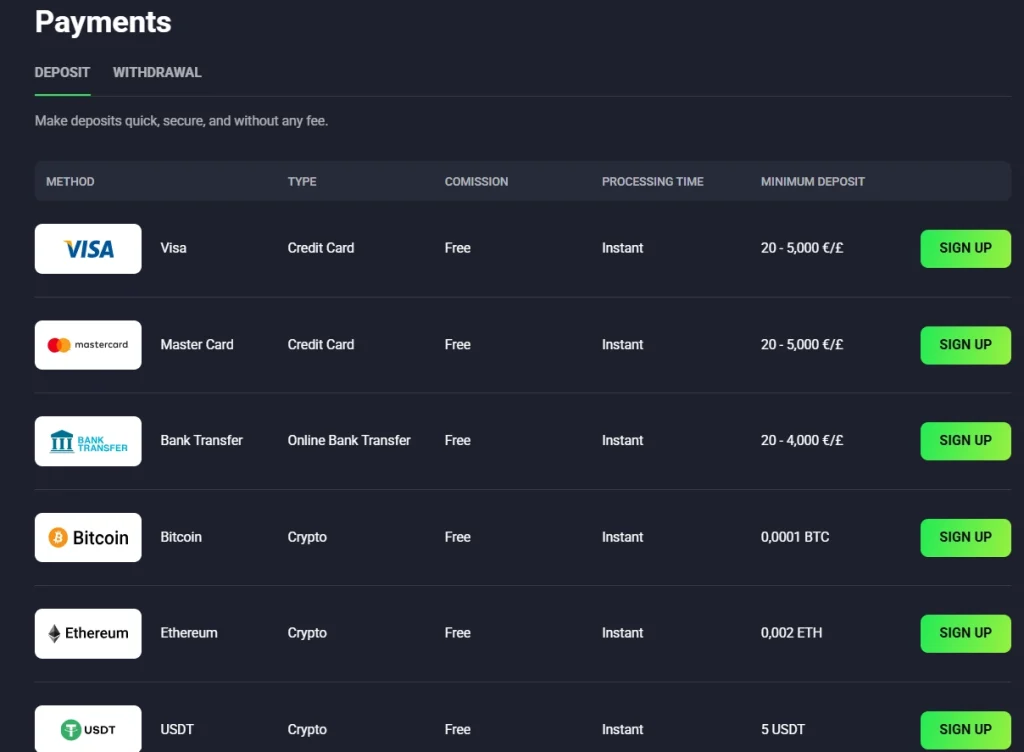Screen dimensions: 1024x752
Task: Click Instant processing time in Bitcoin row
Action: 622,537
